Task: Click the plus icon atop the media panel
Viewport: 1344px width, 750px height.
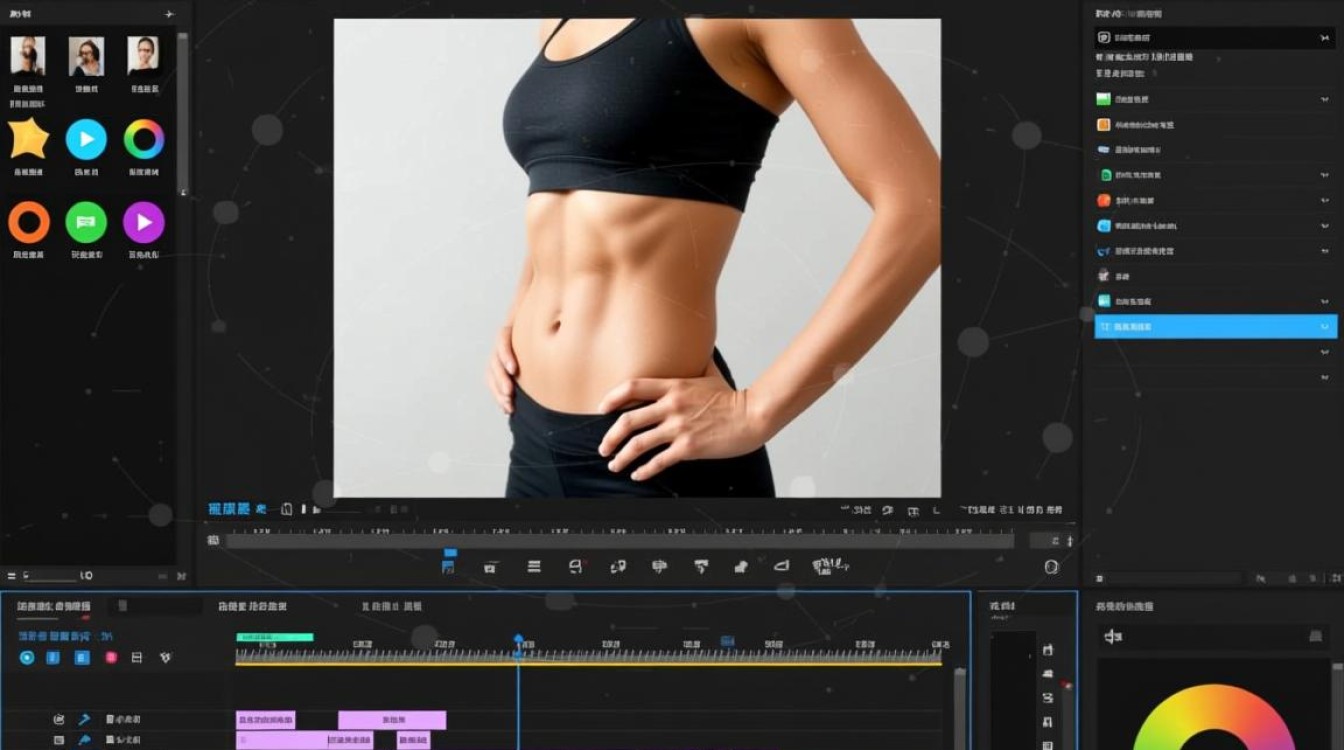Action: 169,14
